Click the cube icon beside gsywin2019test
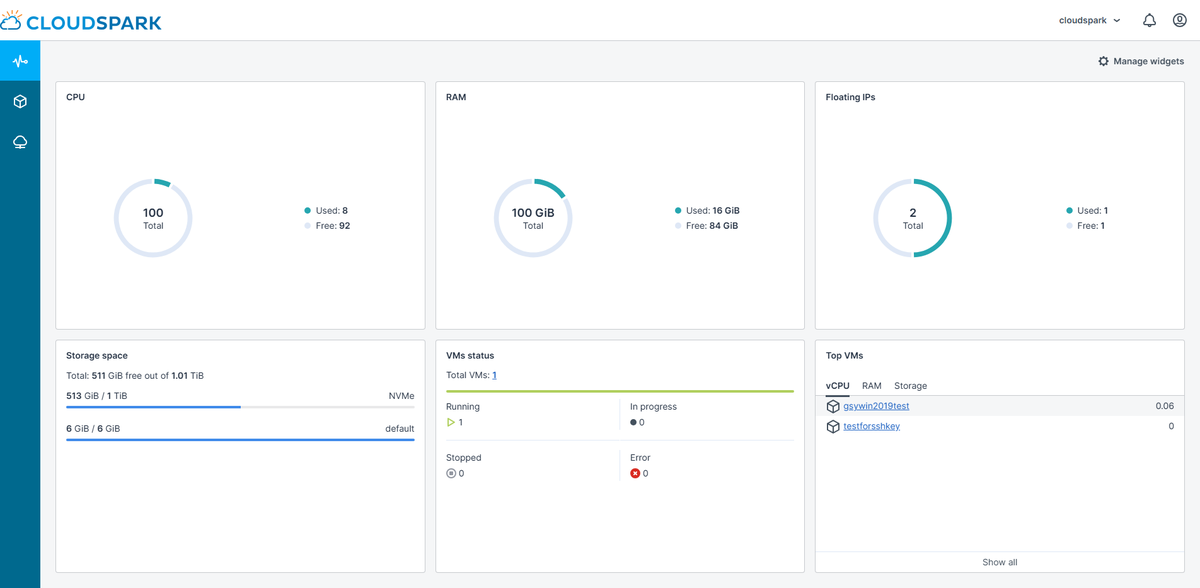1200x588 pixels. pos(833,406)
